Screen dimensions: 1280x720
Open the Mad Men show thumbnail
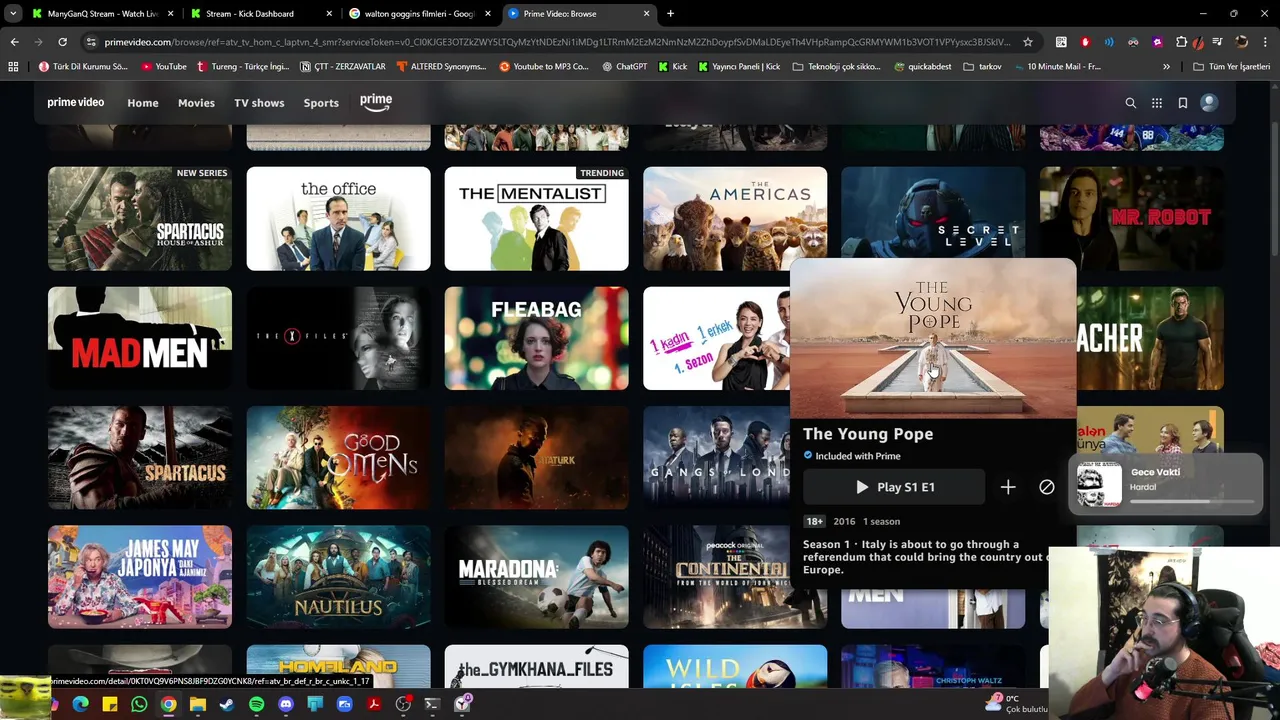[140, 338]
